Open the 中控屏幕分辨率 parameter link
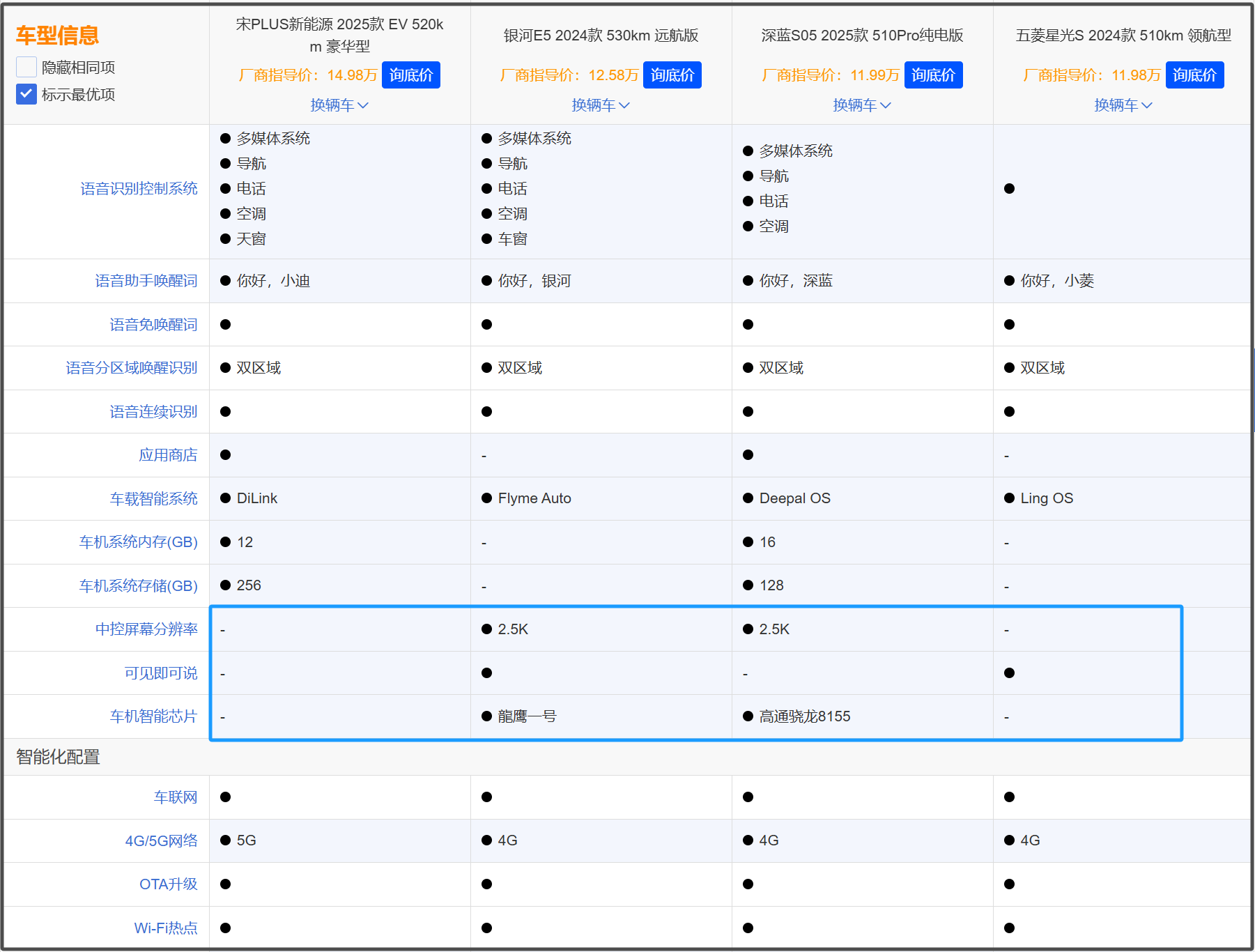The width and height of the screenshot is (1255, 952). pyautogui.click(x=146, y=629)
